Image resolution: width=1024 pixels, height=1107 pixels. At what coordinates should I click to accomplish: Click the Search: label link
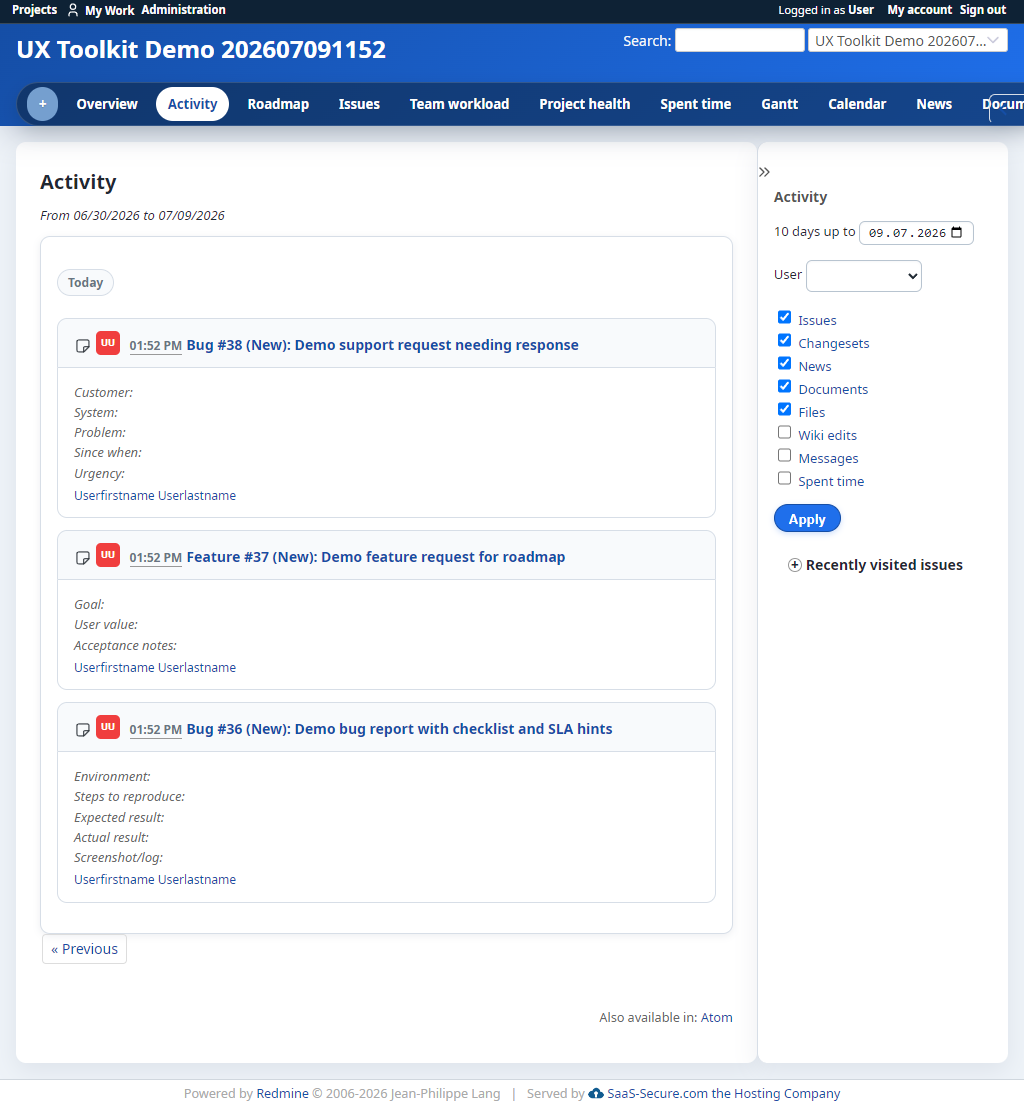pyautogui.click(x=647, y=41)
